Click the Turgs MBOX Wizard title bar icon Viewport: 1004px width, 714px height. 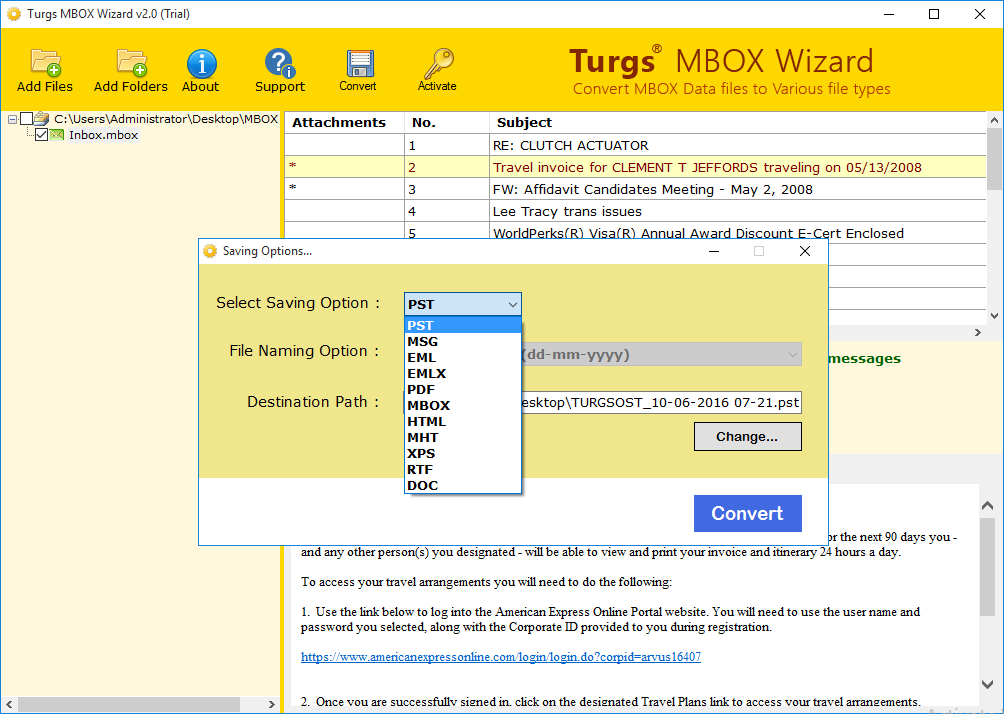(13, 13)
